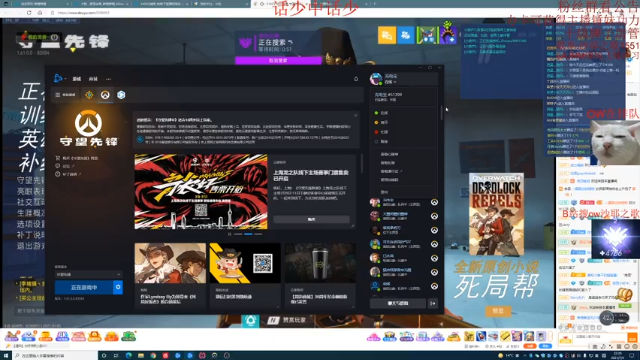This screenshot has width=640, height=360.
Task: Cancel matchmaking with purple 取消搜索 button
Action: click(x=278, y=60)
